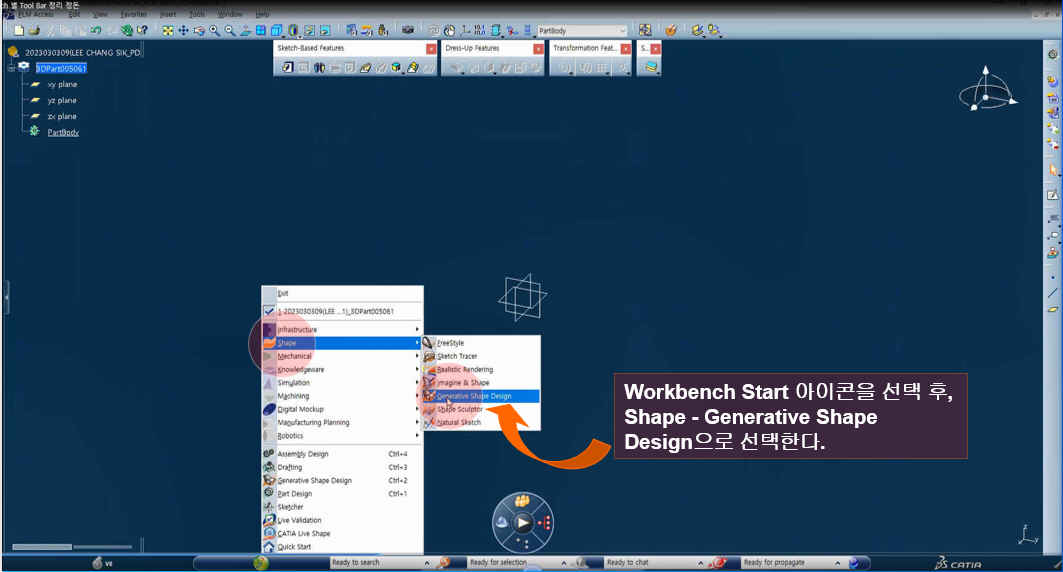Open the PartBody combo box in toolbar
The height and width of the screenshot is (572, 1063).
[582, 30]
